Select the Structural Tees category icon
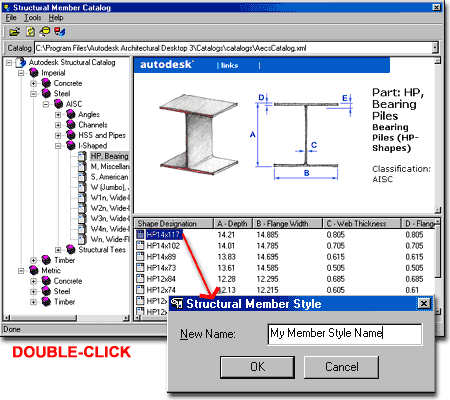450x400 pixels. point(71,249)
